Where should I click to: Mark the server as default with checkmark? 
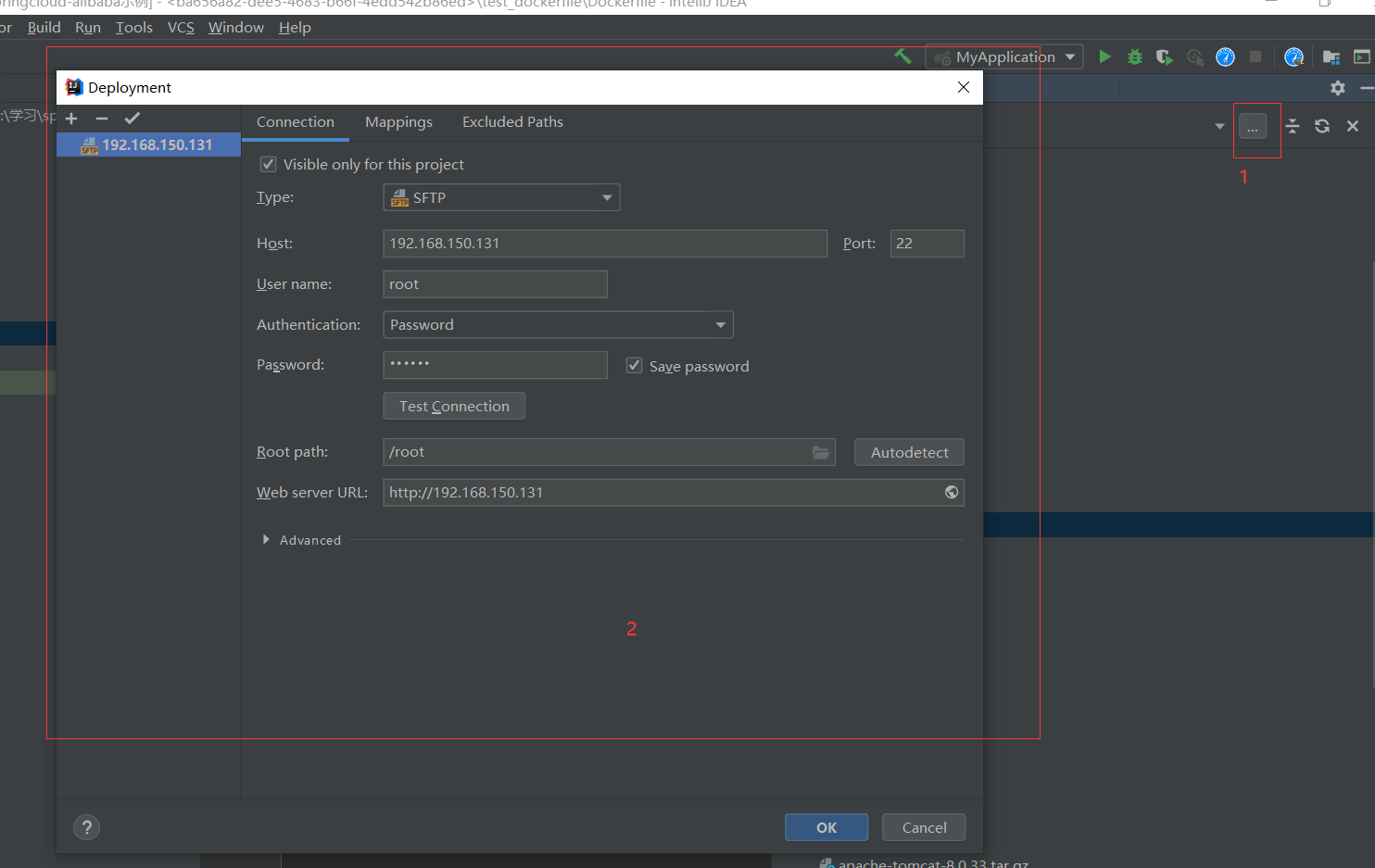[132, 119]
